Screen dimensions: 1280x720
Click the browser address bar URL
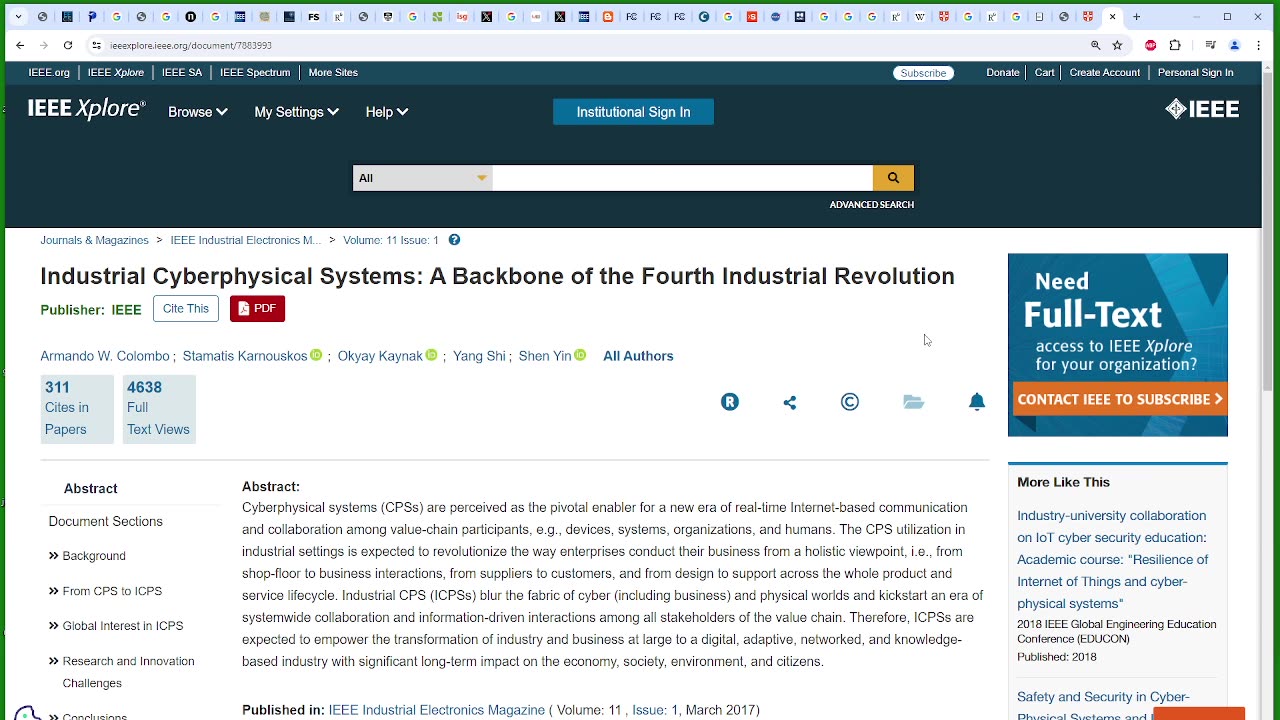click(x=191, y=45)
